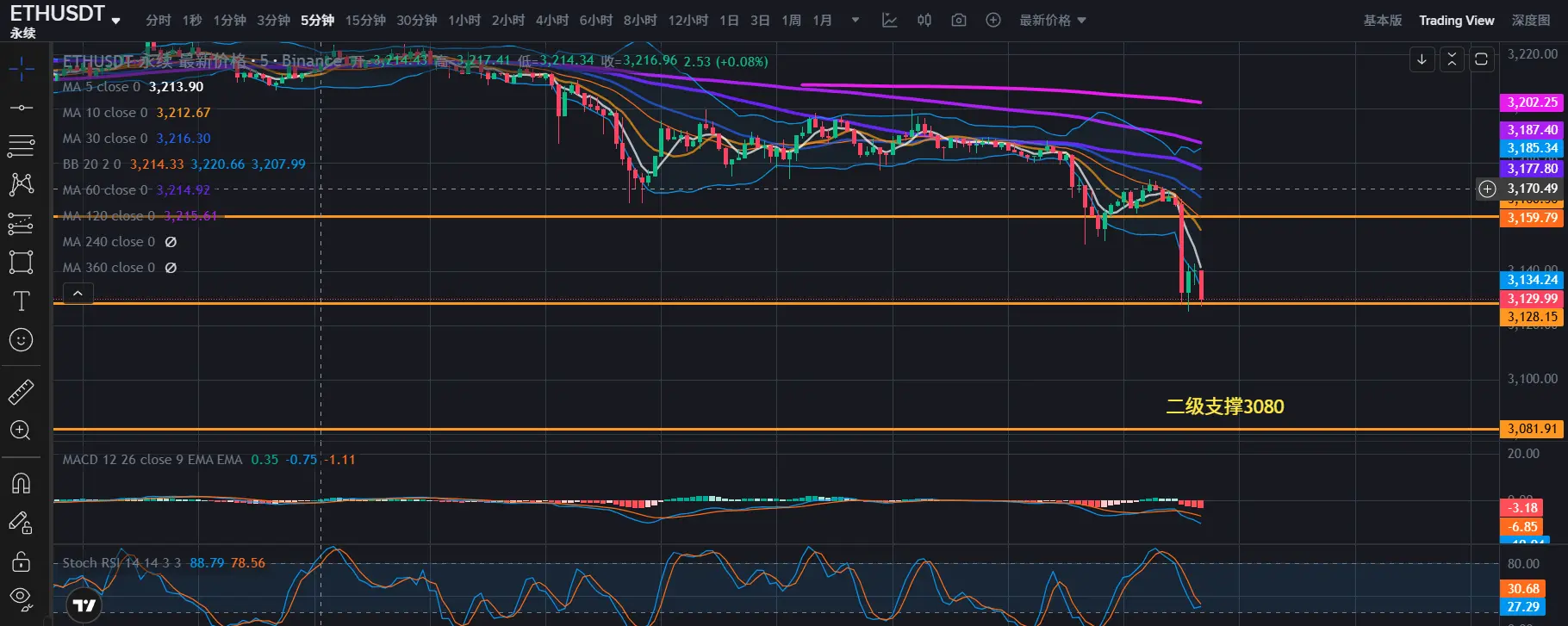
Task: Activate the zoom-in magnifier tool
Action: click(x=22, y=431)
